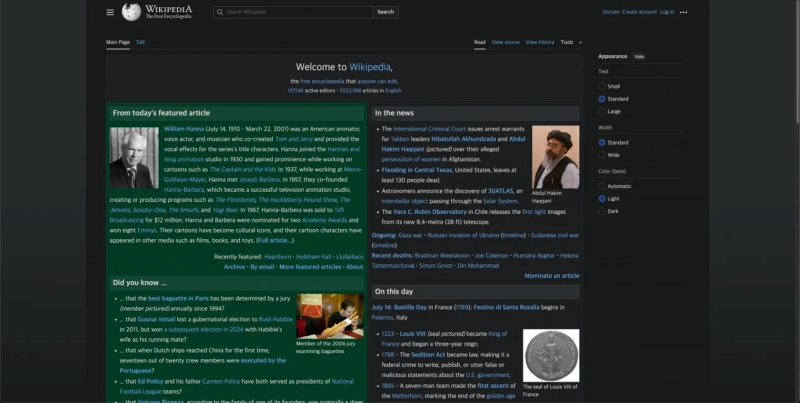Click the Create account link

[639, 12]
